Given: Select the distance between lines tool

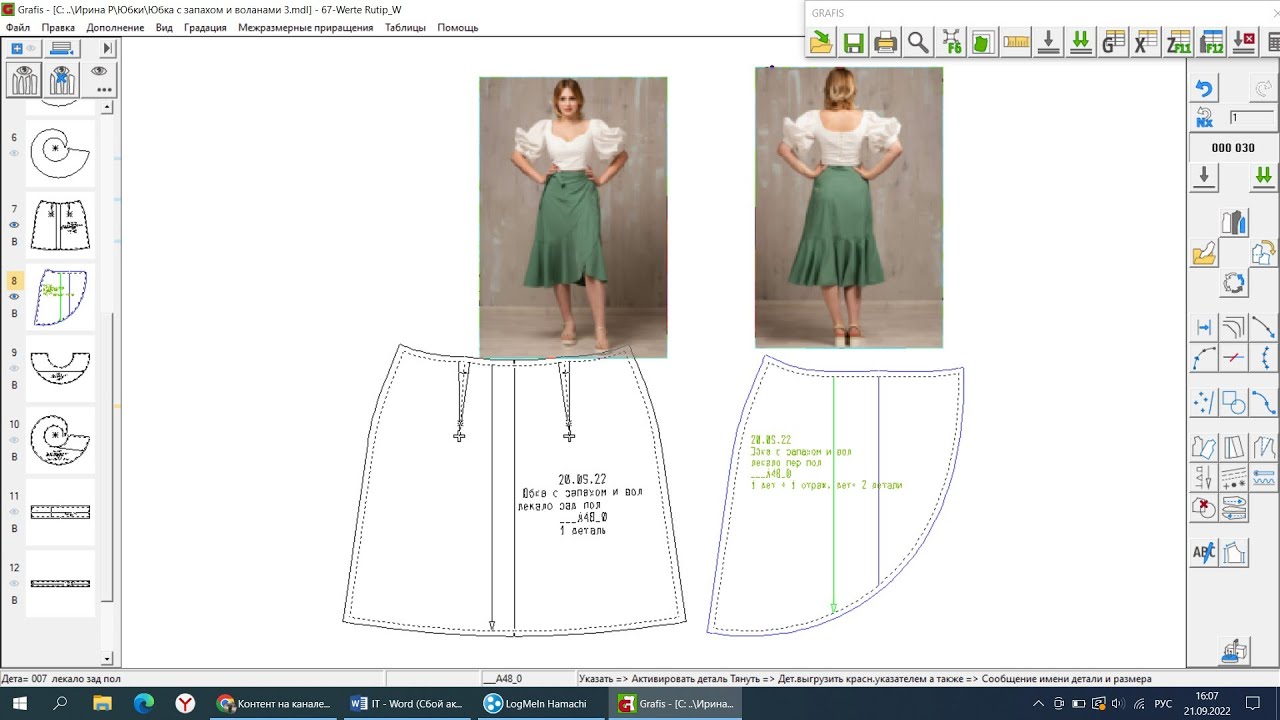Looking at the screenshot, I should [1204, 328].
